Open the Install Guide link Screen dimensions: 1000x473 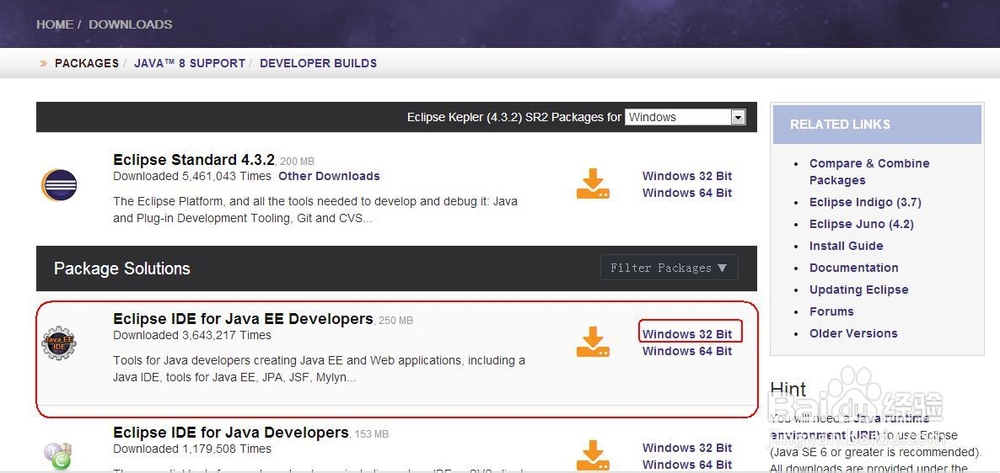point(846,245)
